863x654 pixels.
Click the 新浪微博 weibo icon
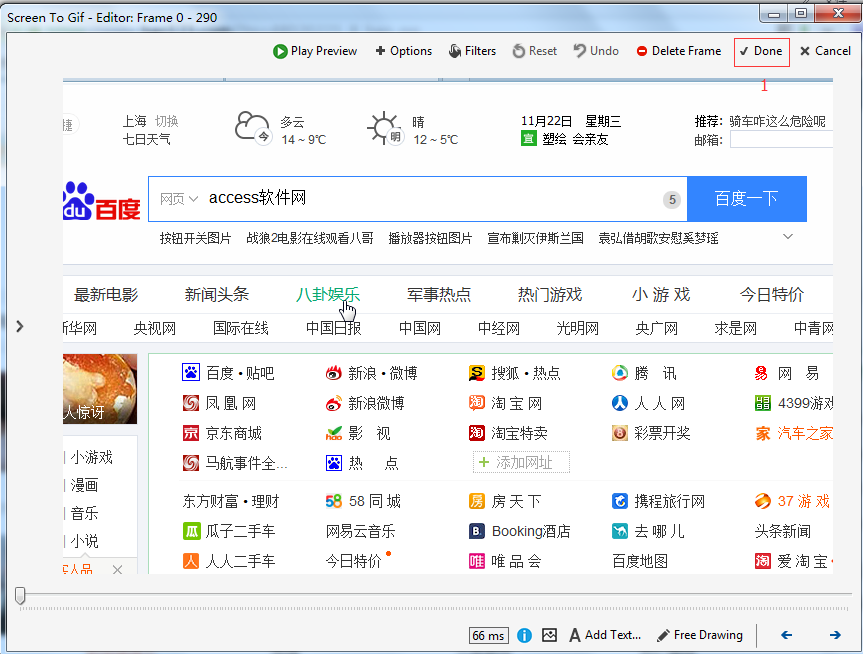pos(334,404)
